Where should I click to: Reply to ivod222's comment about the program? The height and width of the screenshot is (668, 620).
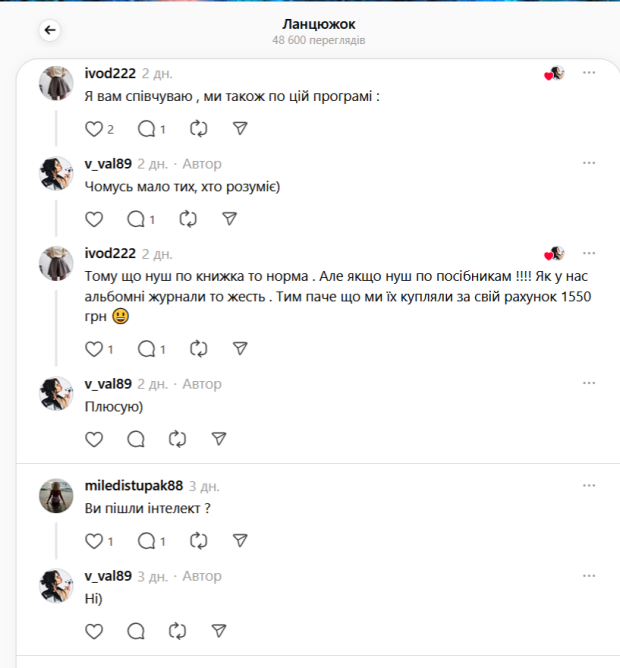point(146,129)
